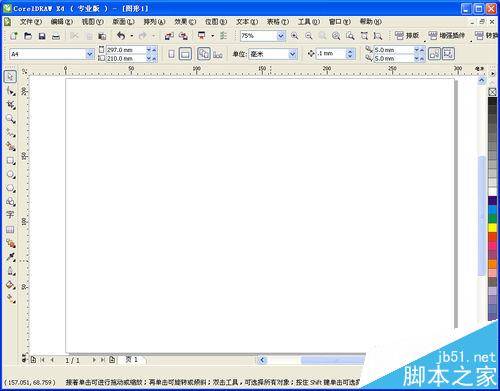Select the Polygon tool
500x391 pixels.
coord(10,188)
